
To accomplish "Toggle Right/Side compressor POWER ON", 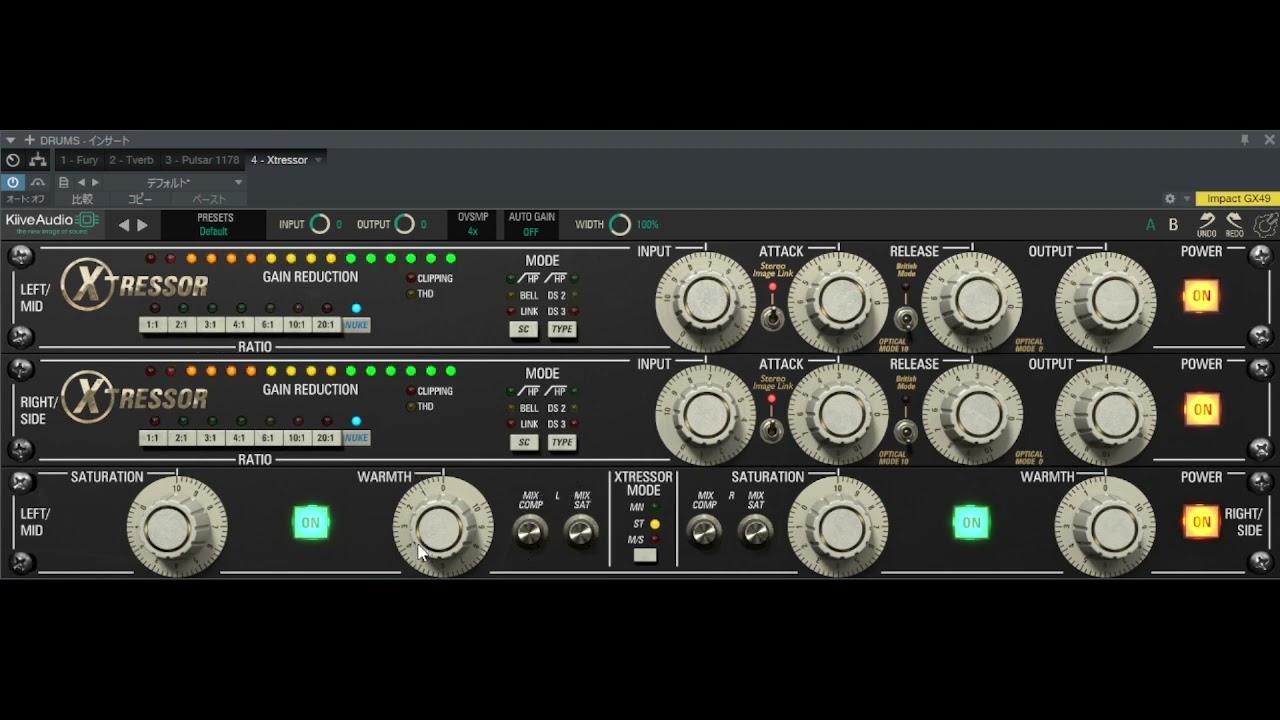I will [1201, 409].
